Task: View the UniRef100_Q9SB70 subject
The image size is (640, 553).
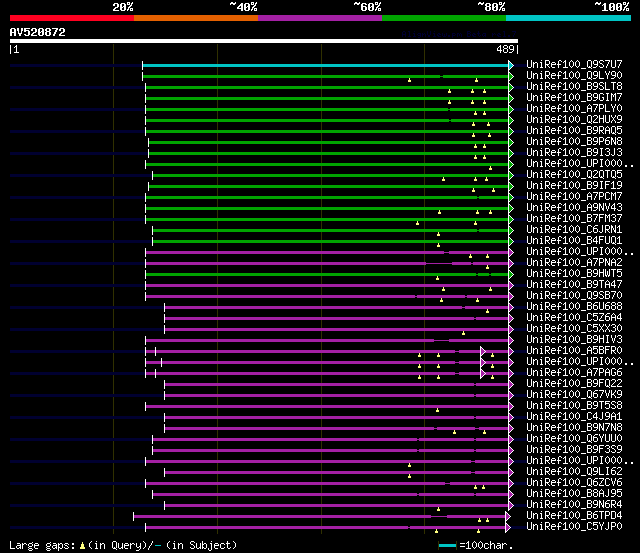Action: pos(574,295)
